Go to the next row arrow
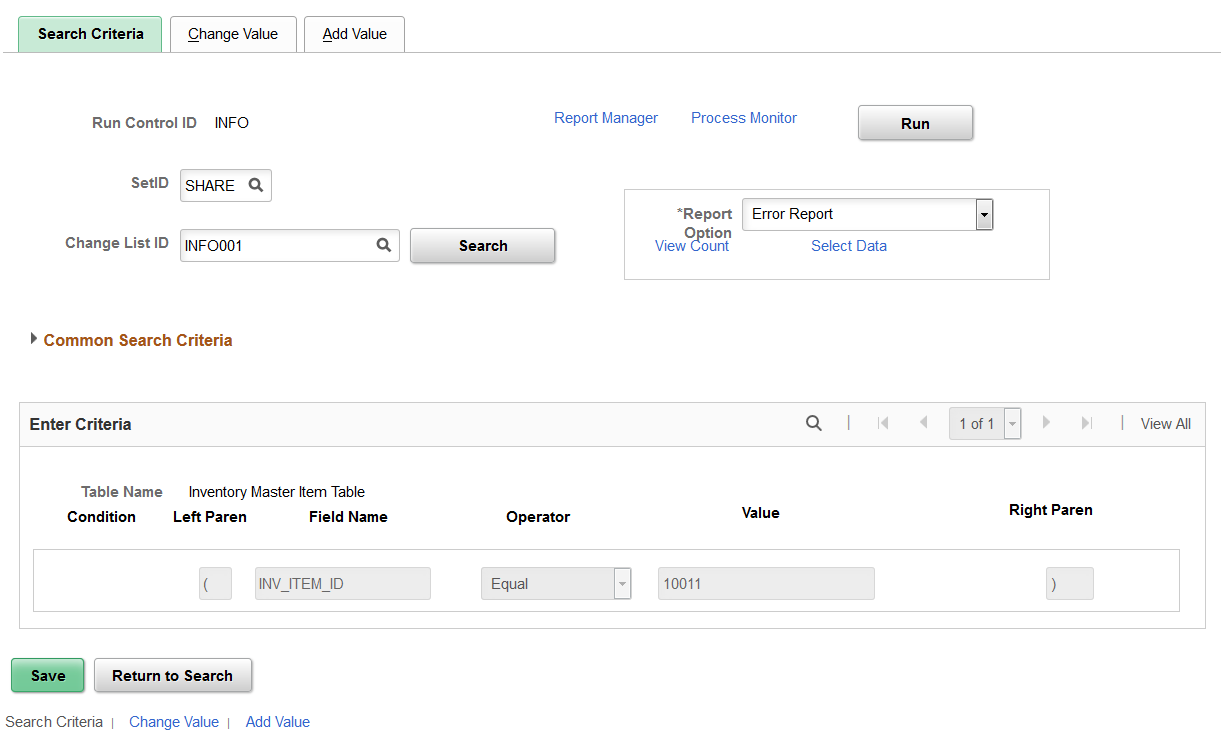The height and width of the screenshot is (734, 1221). pos(1047,423)
